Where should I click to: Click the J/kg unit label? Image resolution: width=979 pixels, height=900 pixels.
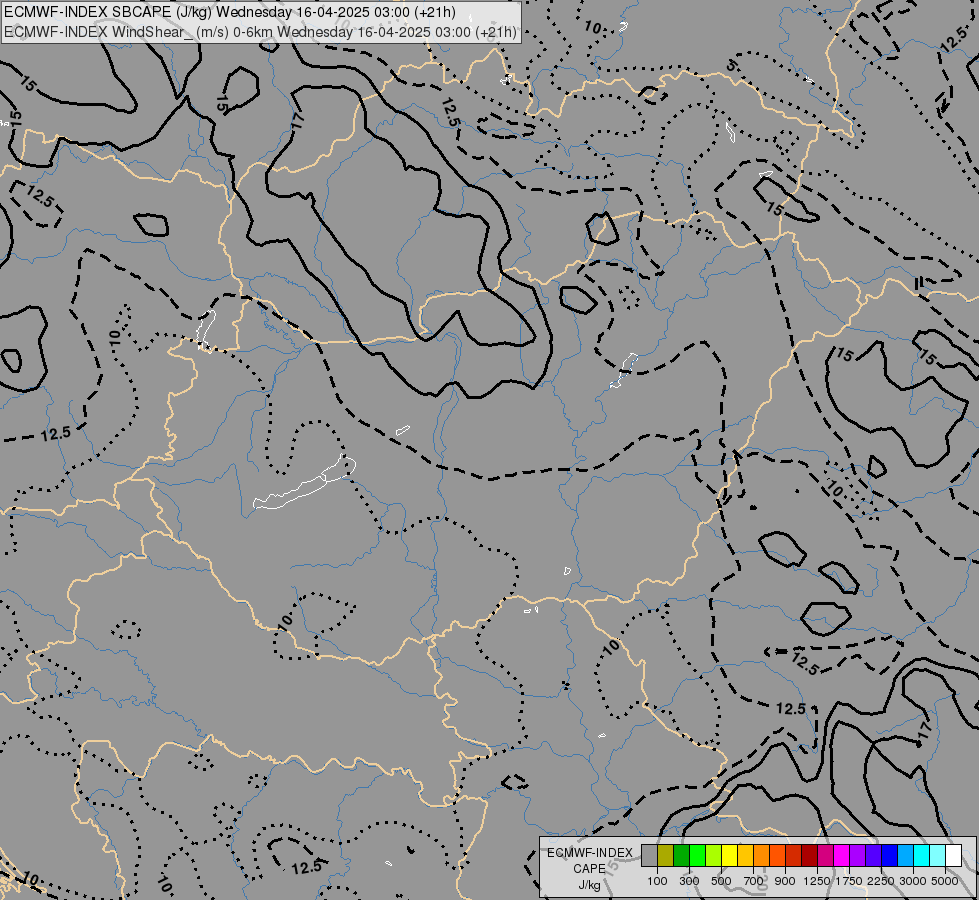click(x=589, y=885)
